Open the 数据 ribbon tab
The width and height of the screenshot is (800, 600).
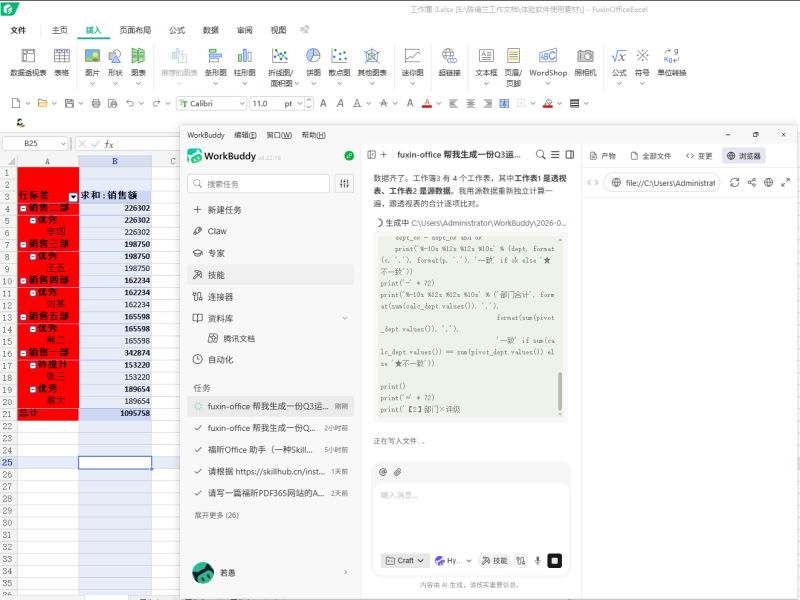tap(211, 30)
